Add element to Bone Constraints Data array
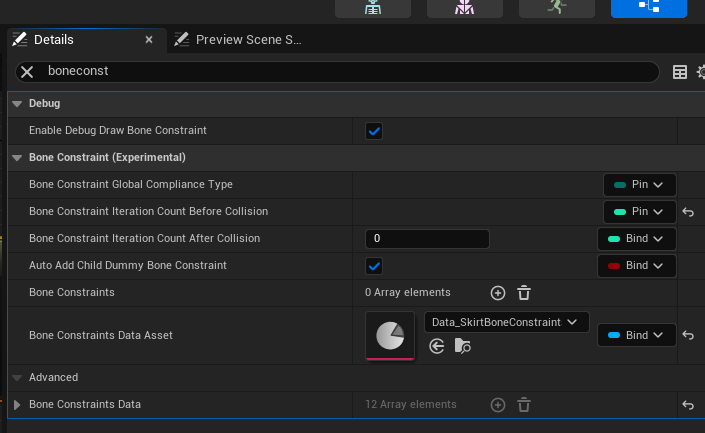The width and height of the screenshot is (705, 433). coord(498,405)
